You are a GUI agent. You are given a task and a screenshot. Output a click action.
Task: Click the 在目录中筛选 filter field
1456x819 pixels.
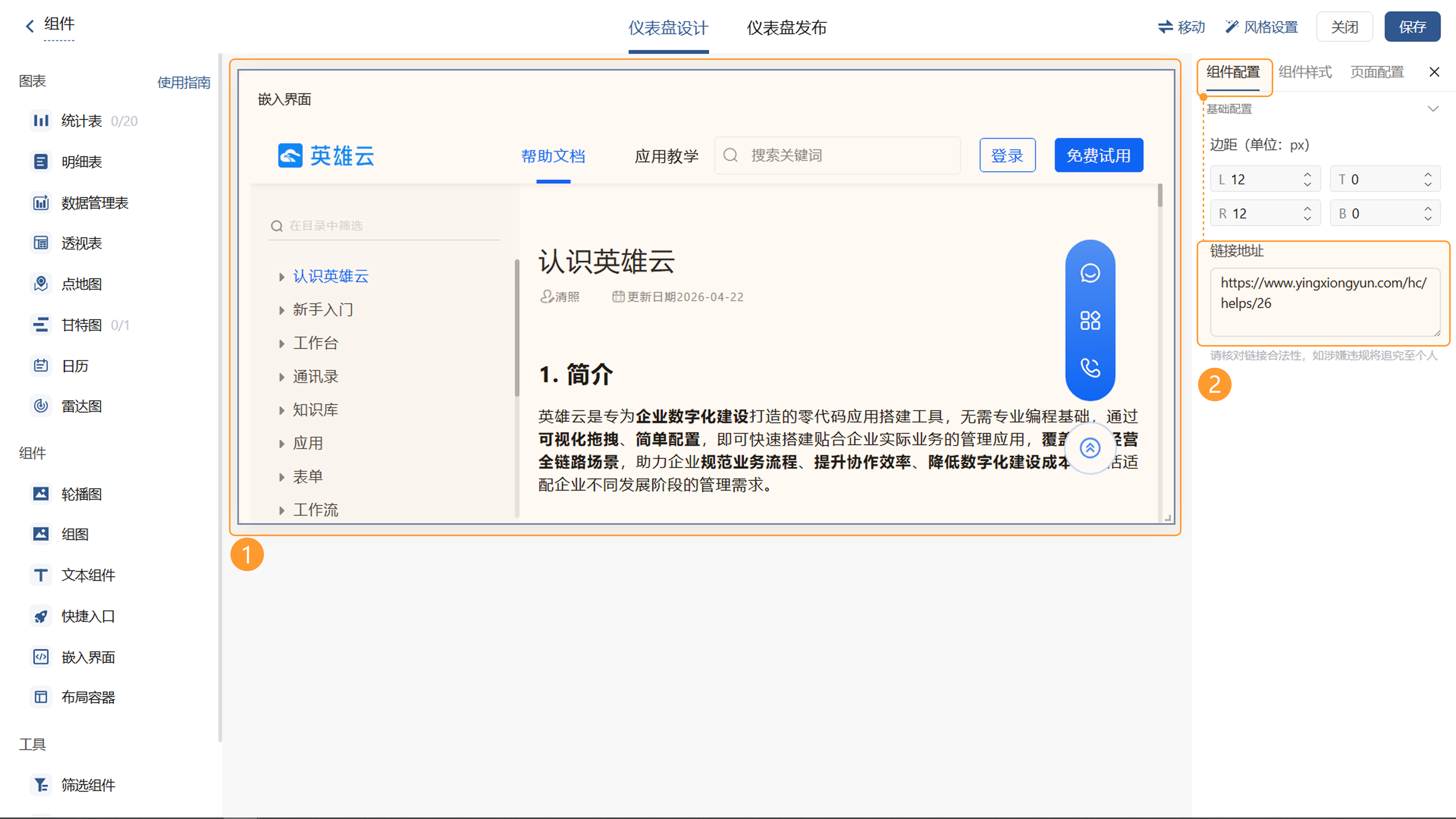(384, 226)
